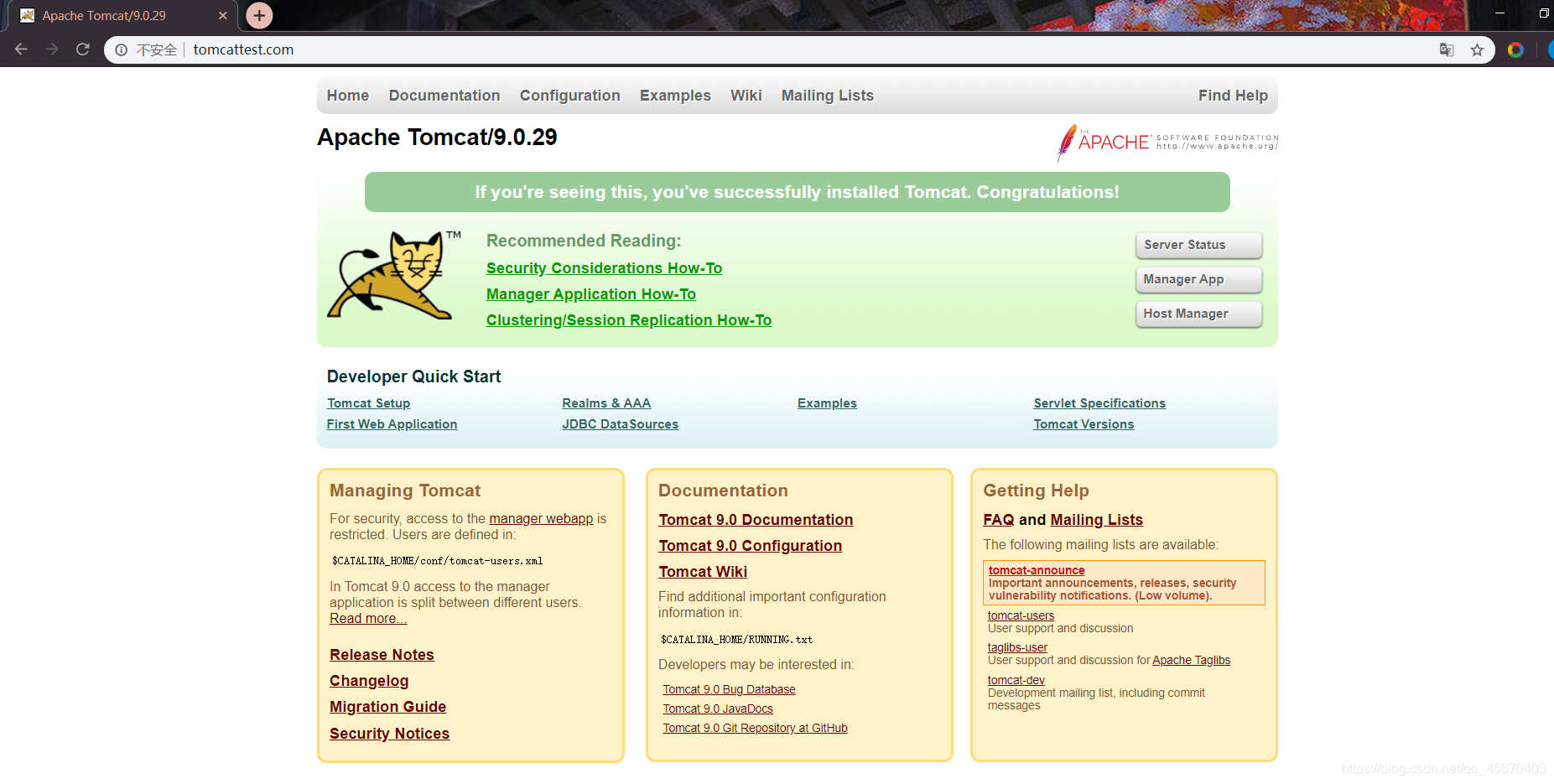Click the Server Status button
Image resolution: width=1554 pixels, height=784 pixels.
click(1199, 245)
